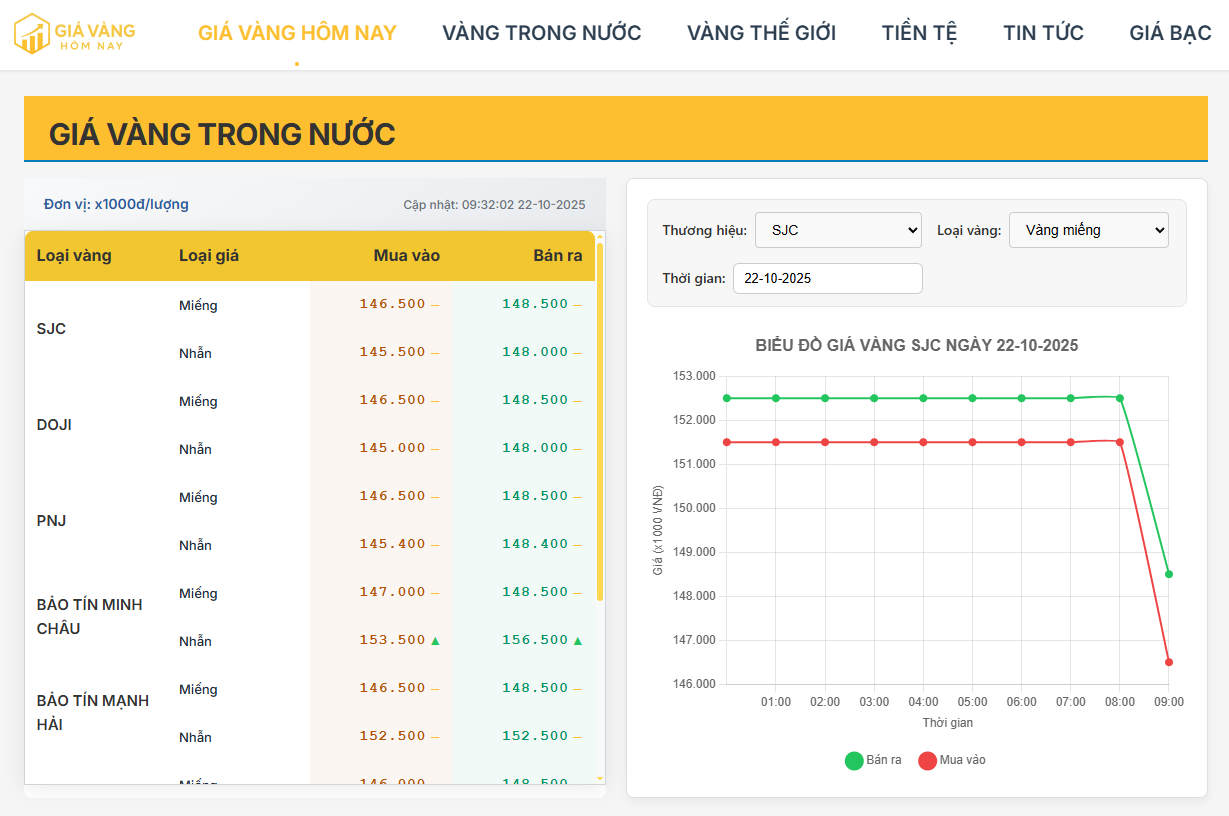
Task: Click the green data point at 08:00
Action: point(1119,398)
